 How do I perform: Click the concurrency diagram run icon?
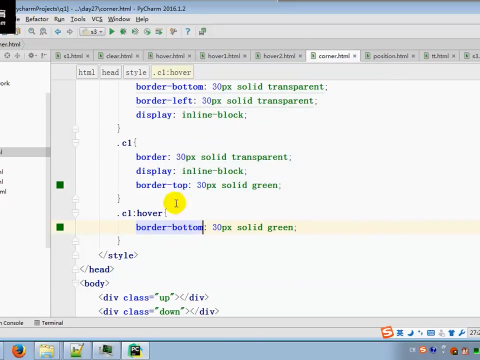pyautogui.click(x=159, y=32)
